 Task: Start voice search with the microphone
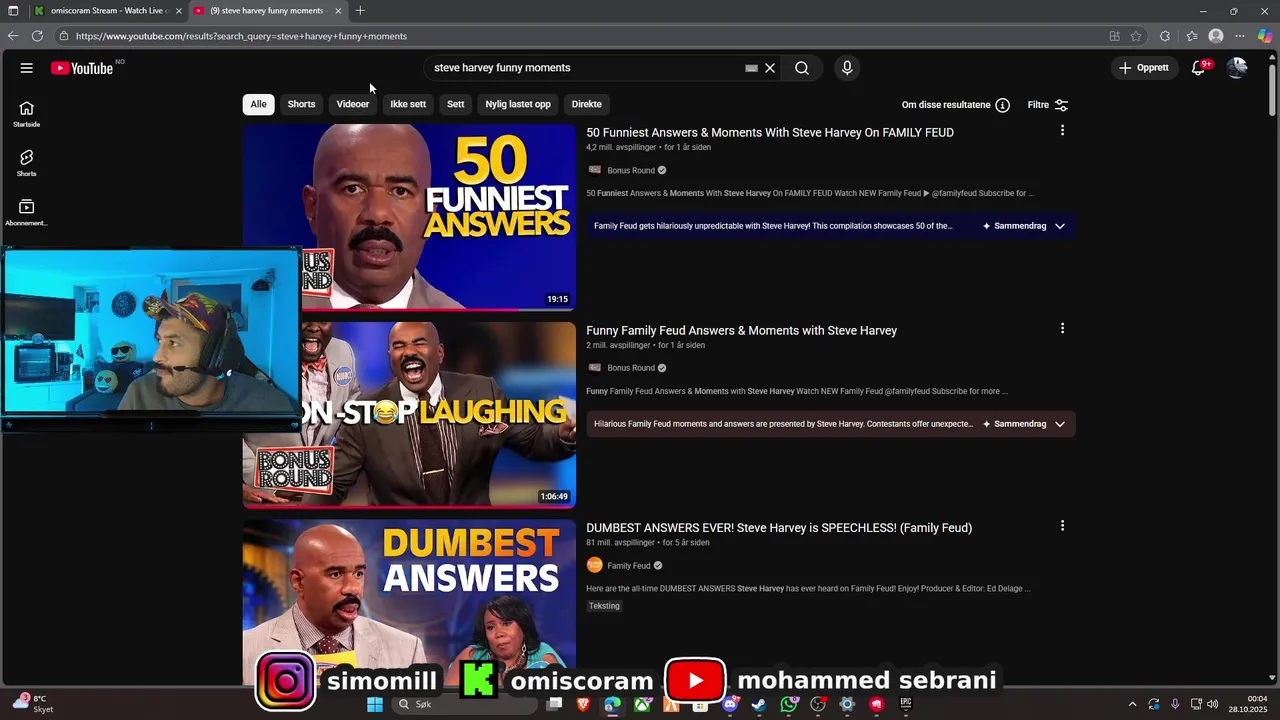847,68
